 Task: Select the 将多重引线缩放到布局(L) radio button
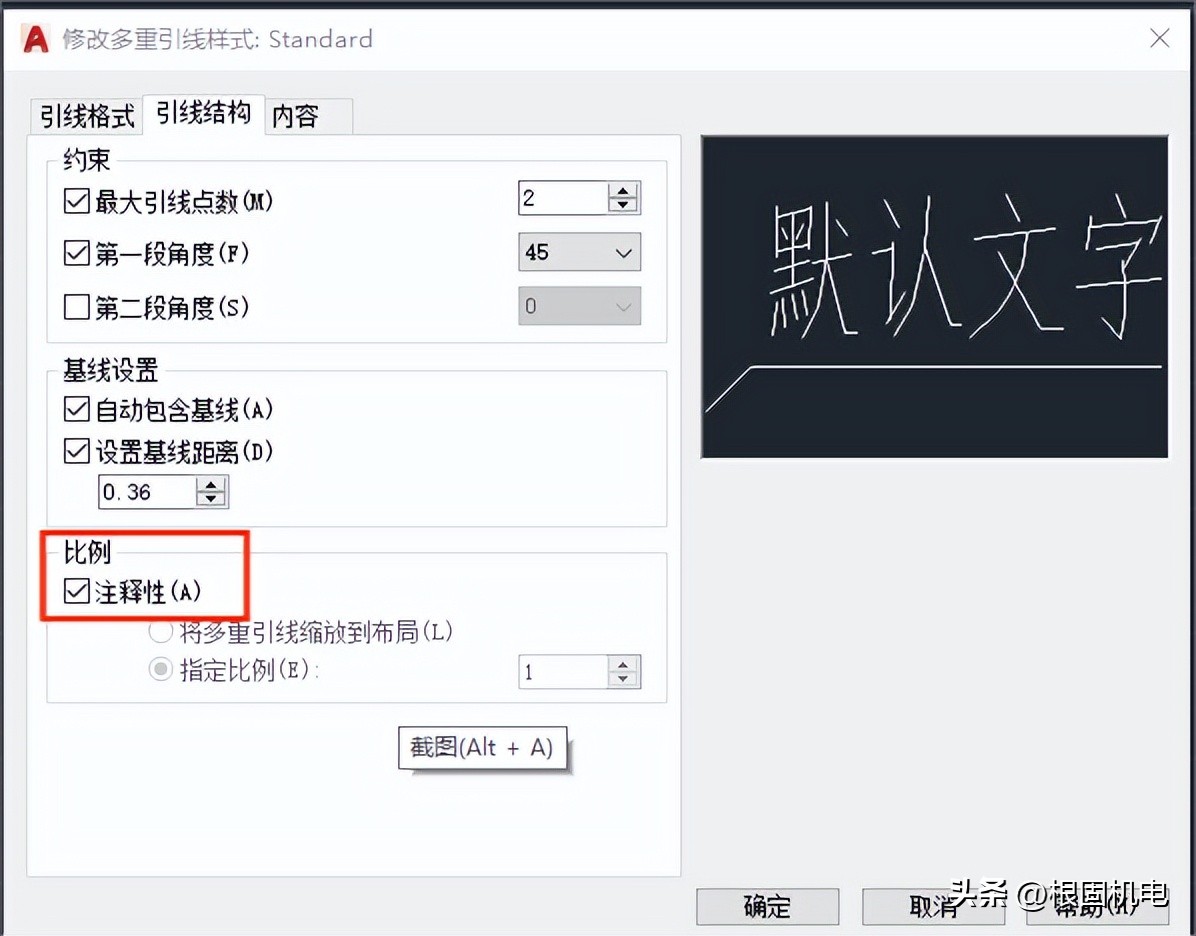160,631
